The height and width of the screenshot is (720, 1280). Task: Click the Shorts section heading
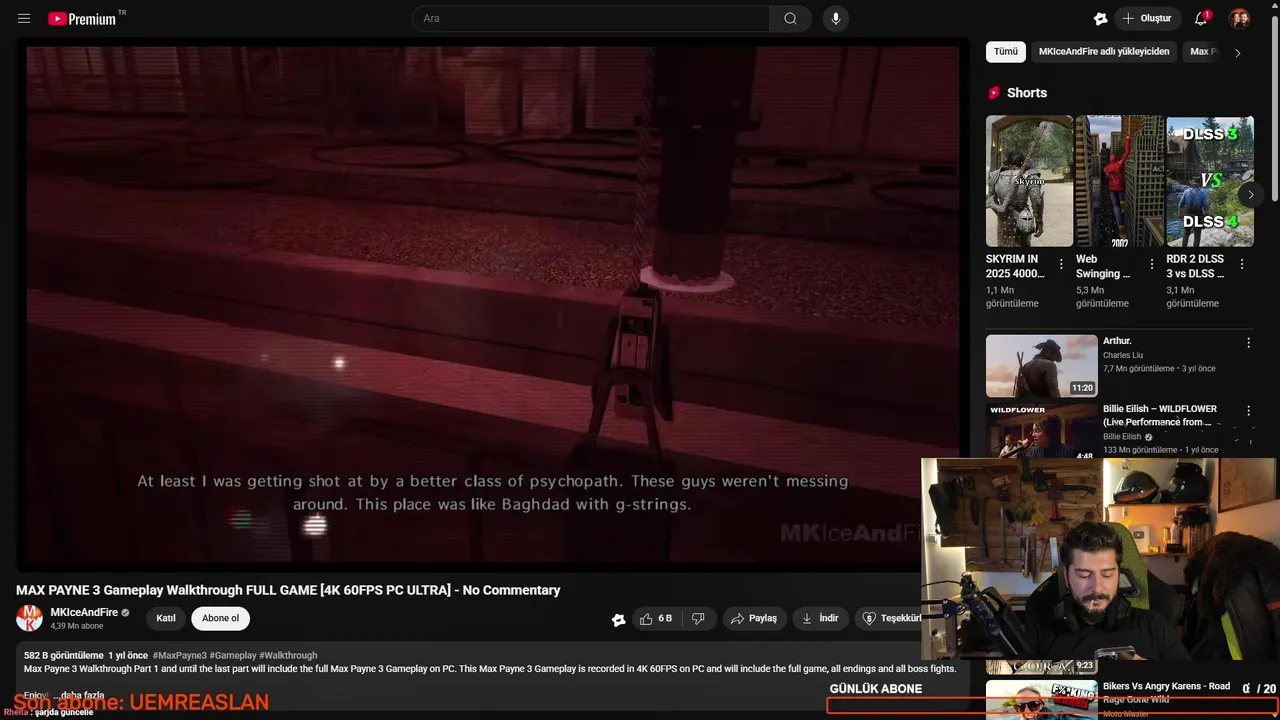coord(1027,93)
